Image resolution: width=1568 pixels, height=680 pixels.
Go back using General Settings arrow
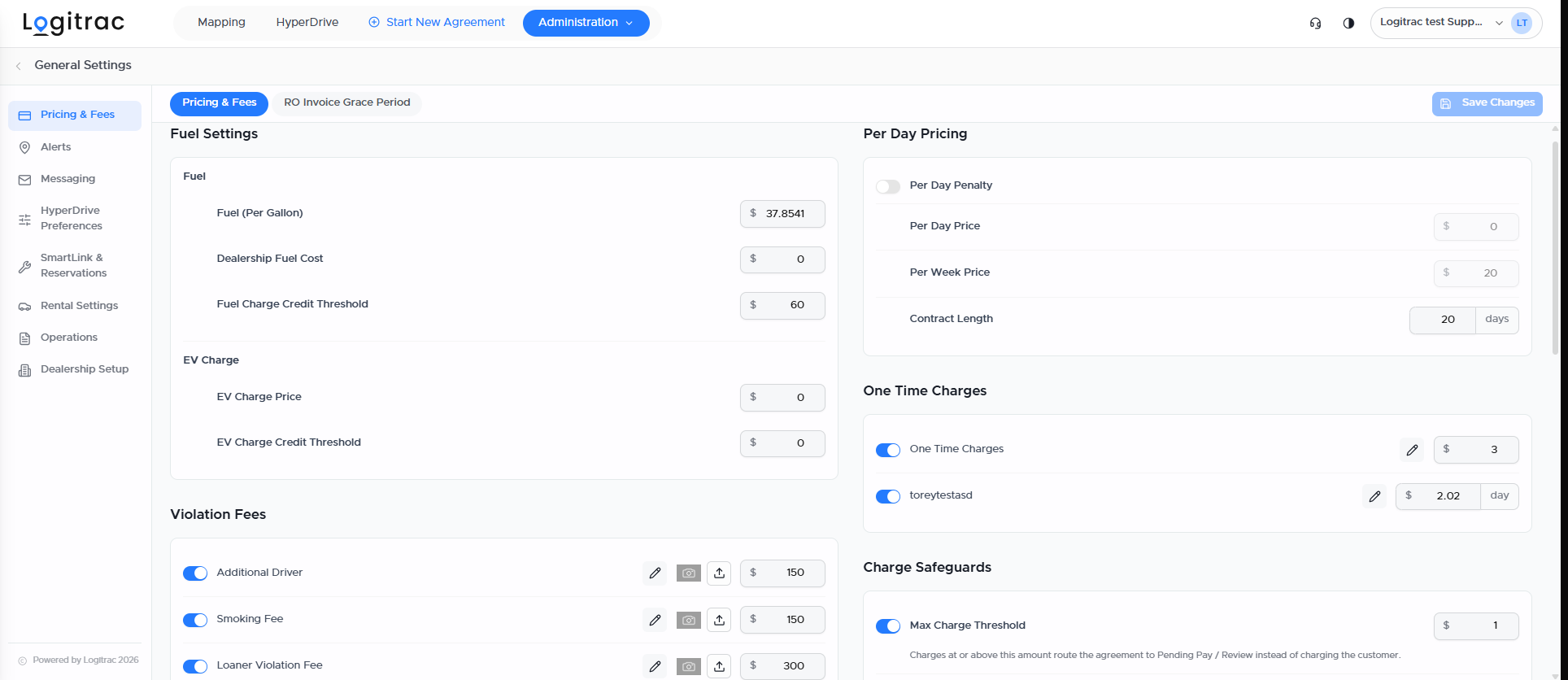(19, 66)
